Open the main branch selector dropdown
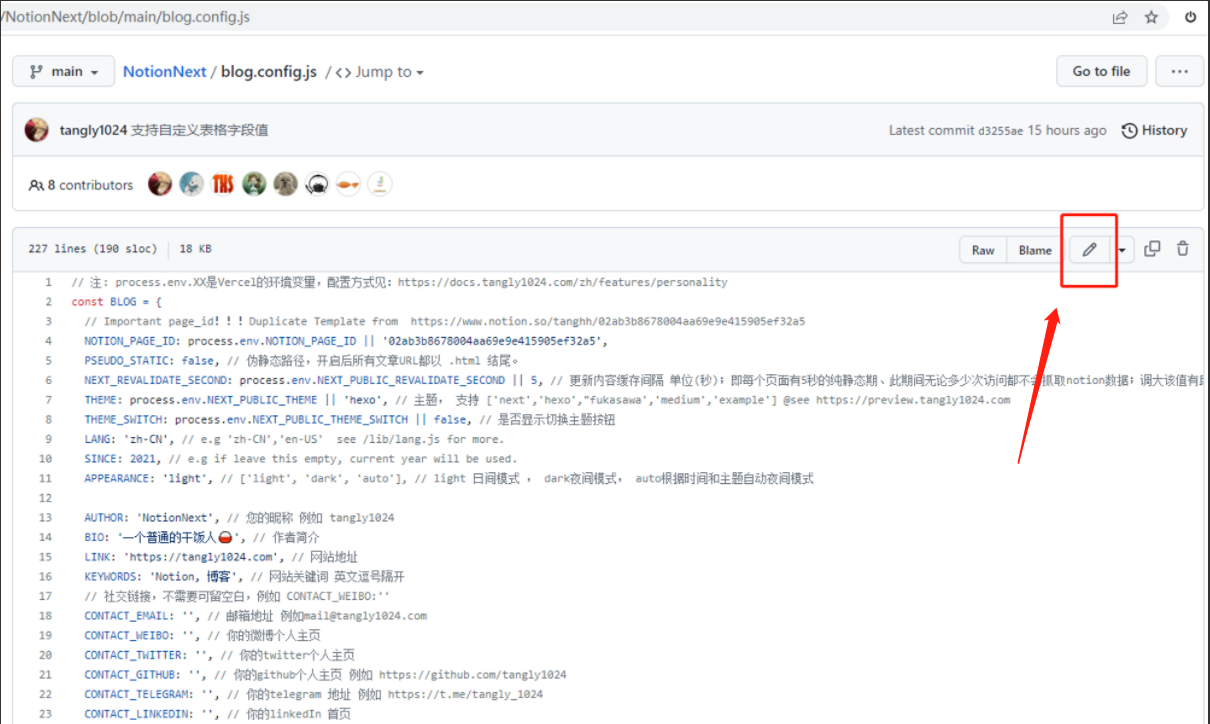Viewport: 1210px width, 724px height. (62, 72)
